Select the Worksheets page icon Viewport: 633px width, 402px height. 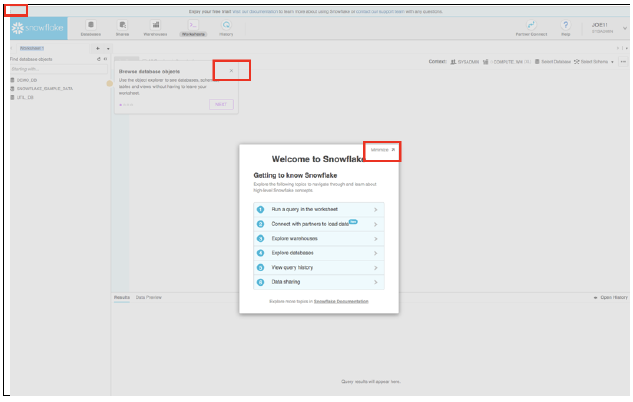click(193, 25)
